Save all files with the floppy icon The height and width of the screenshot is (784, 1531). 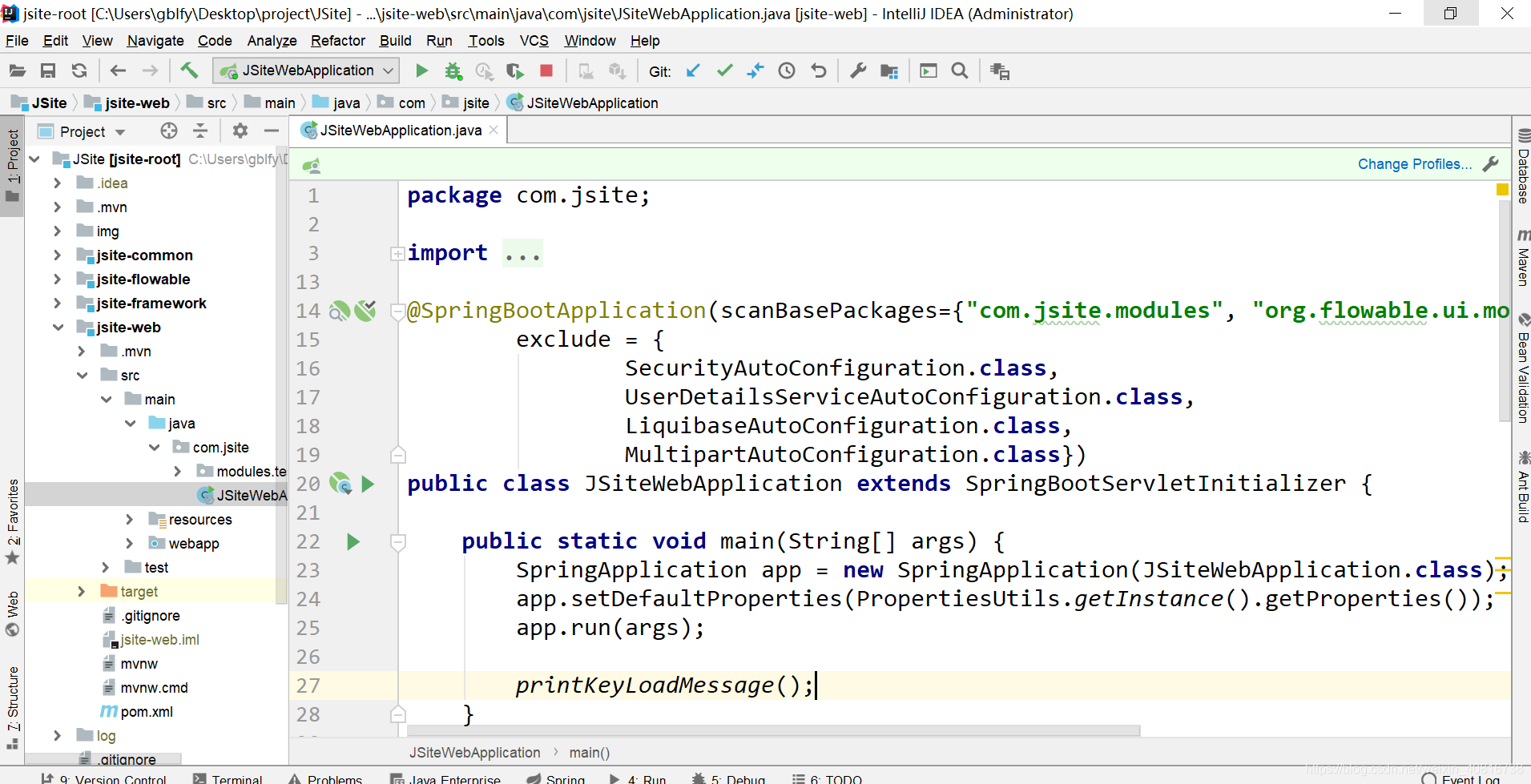point(48,71)
